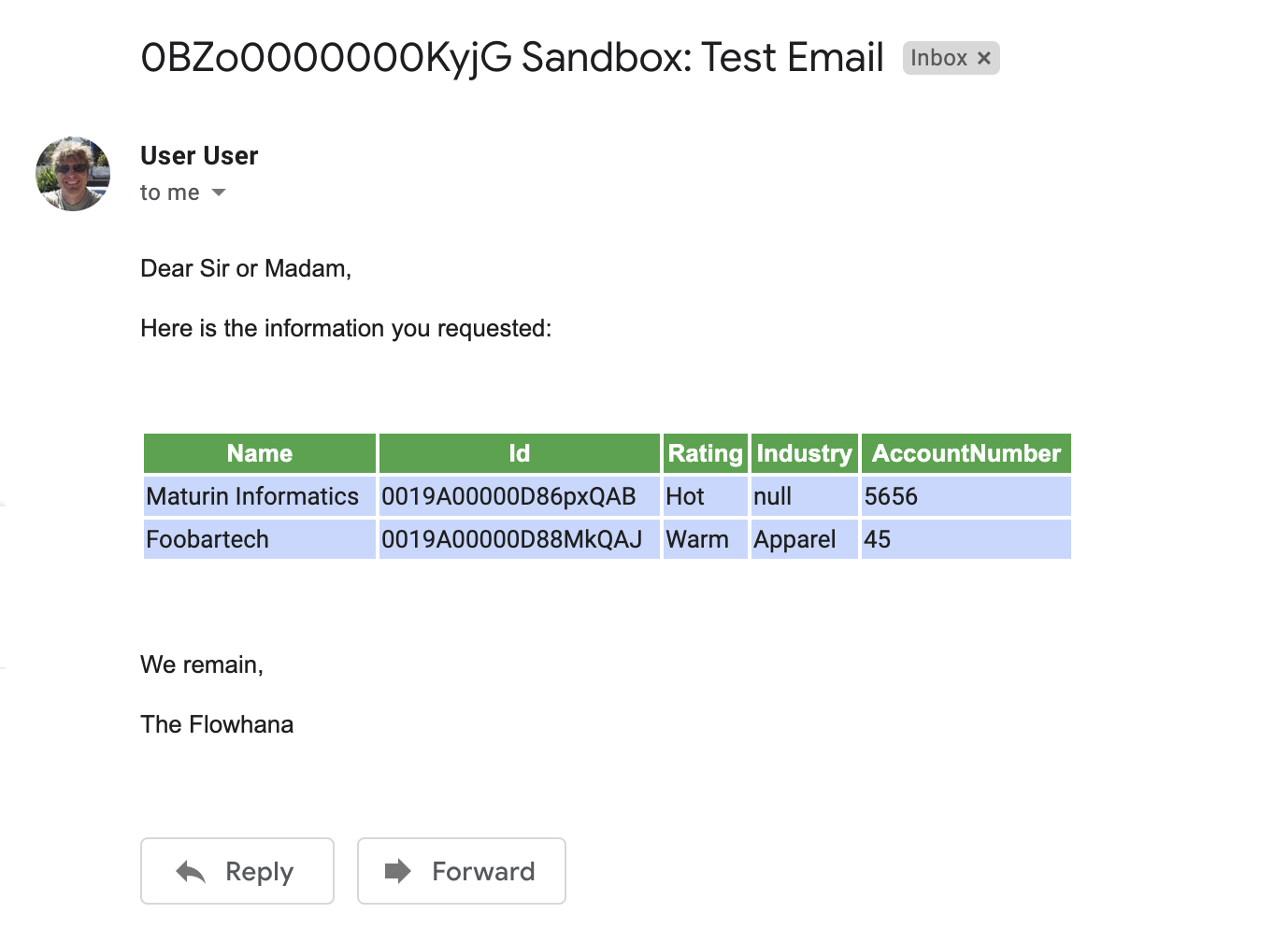Select the 'Foobartech' table row entry
1288x942 pixels.
[x=207, y=539]
